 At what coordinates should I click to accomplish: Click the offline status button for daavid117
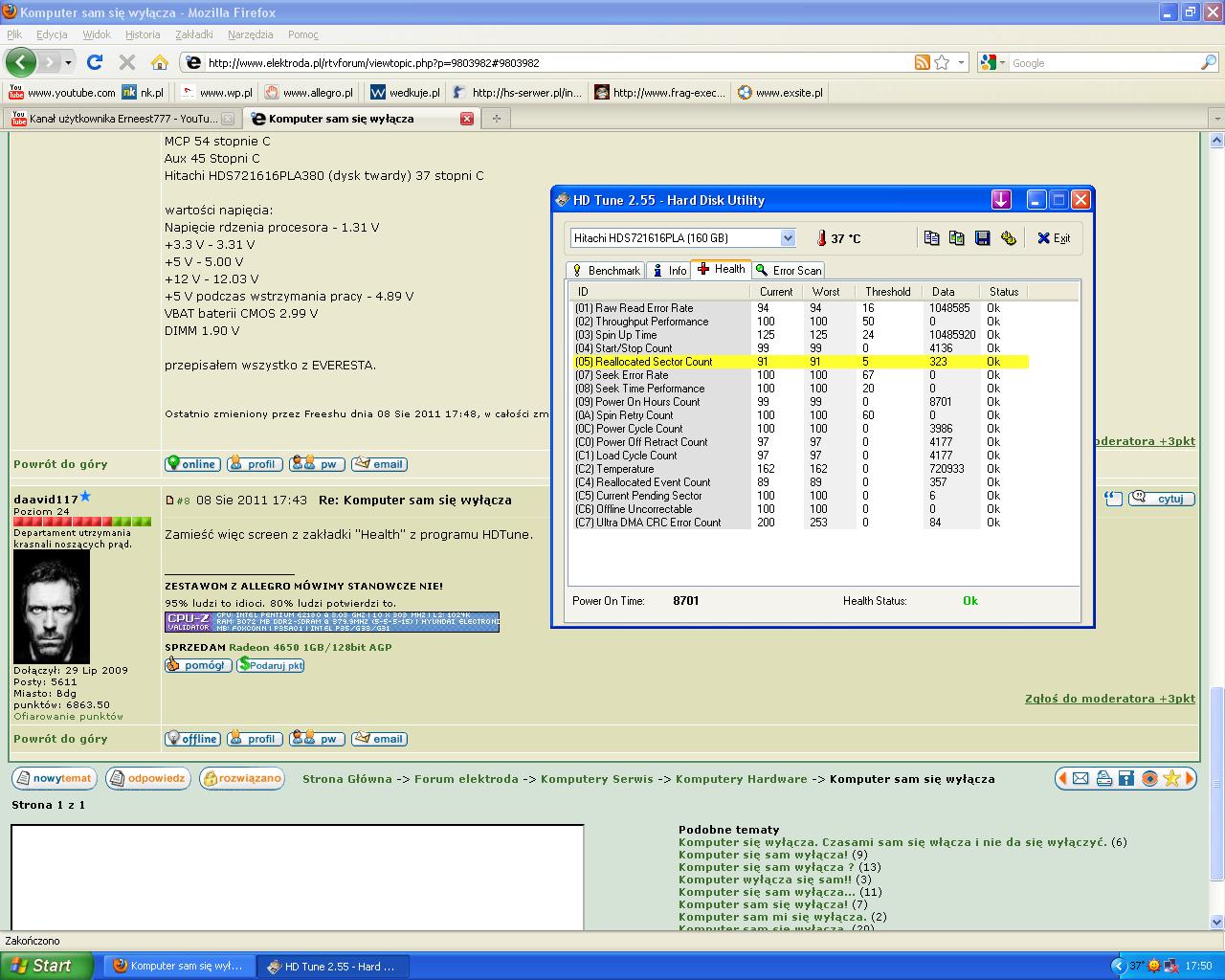[x=192, y=739]
